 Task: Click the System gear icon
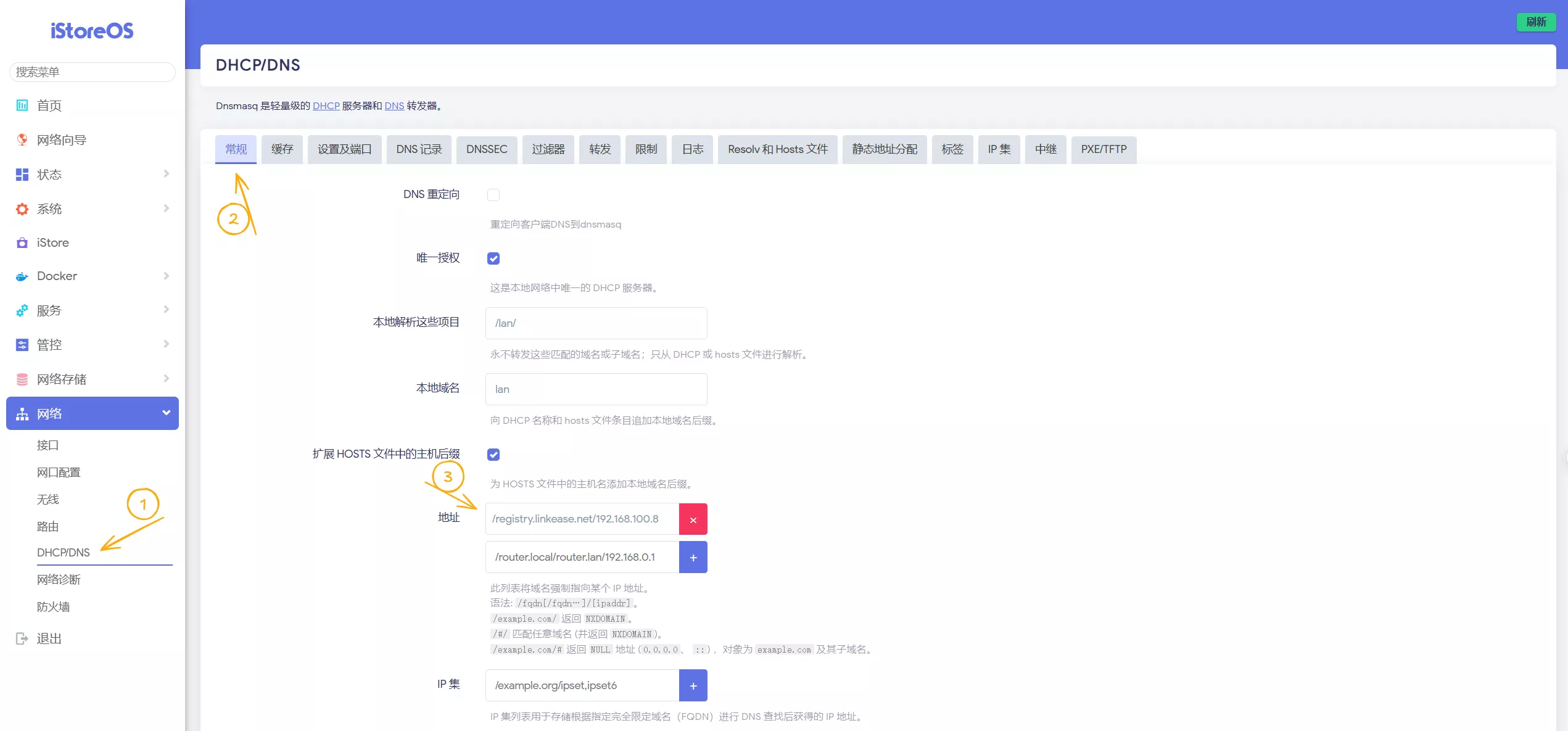tap(22, 209)
